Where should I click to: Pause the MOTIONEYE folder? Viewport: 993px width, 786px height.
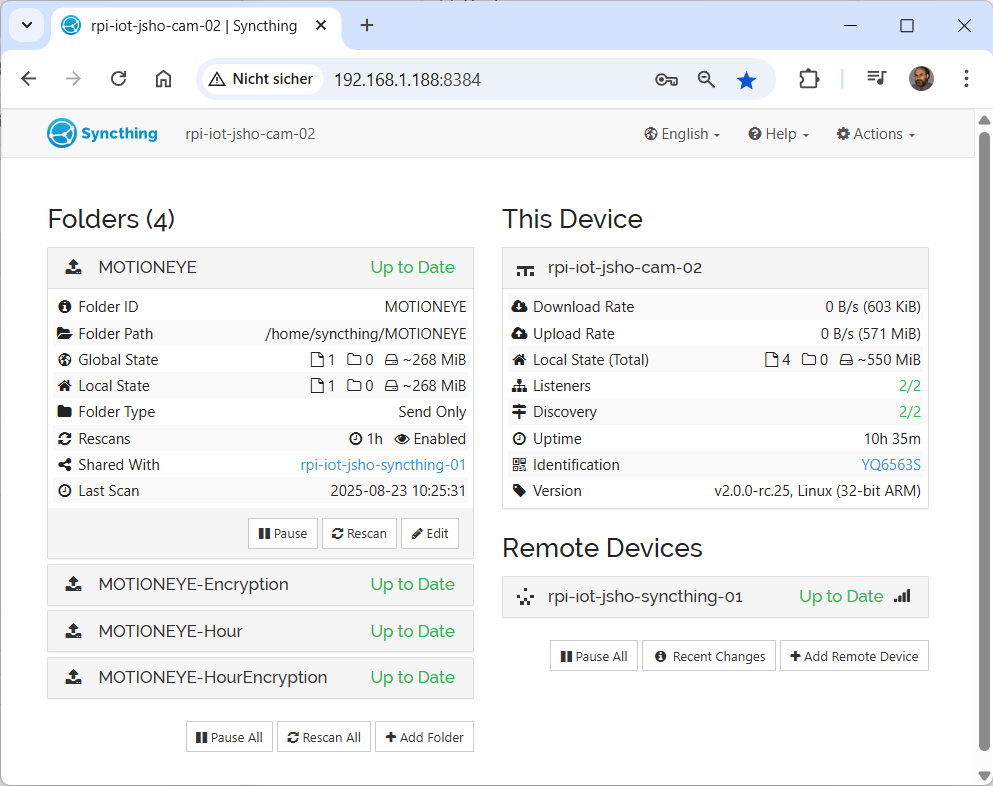283,534
